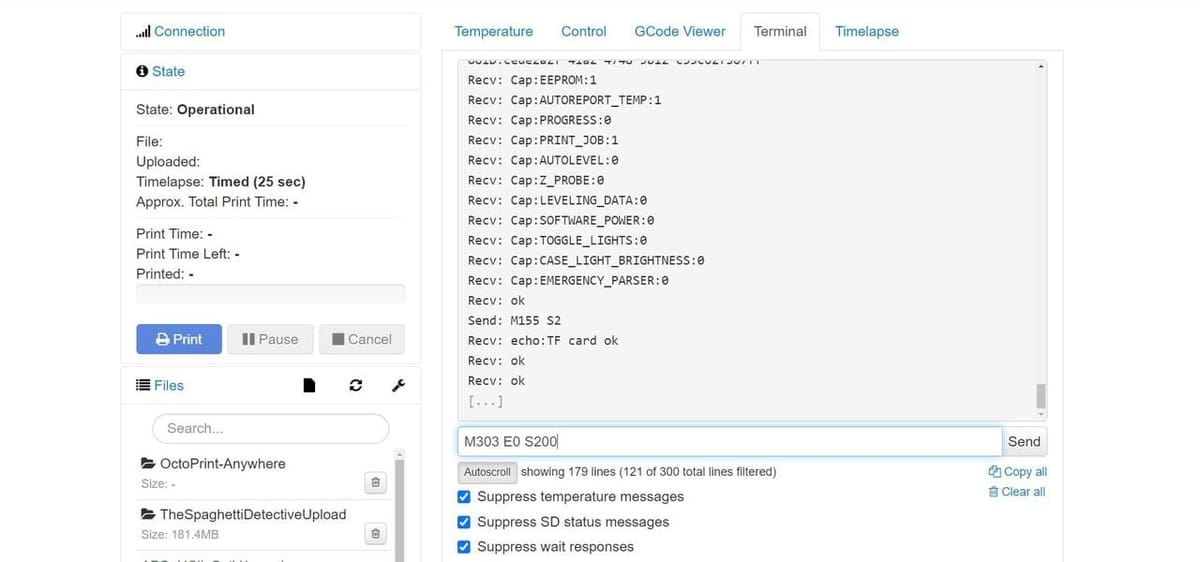This screenshot has width=1200, height=562.
Task: Click the file Search field
Action: (x=270, y=428)
